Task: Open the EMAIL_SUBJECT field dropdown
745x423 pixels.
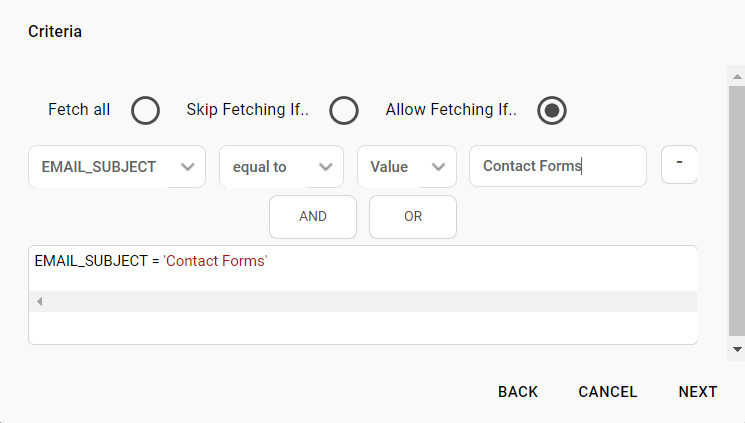Action: [x=117, y=166]
